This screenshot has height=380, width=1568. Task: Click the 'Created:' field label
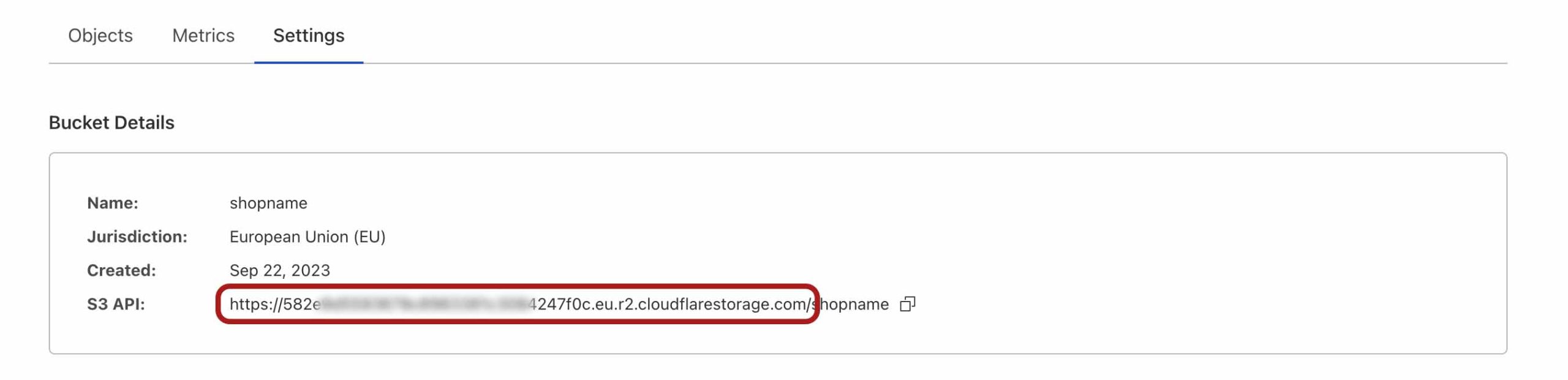coord(121,270)
